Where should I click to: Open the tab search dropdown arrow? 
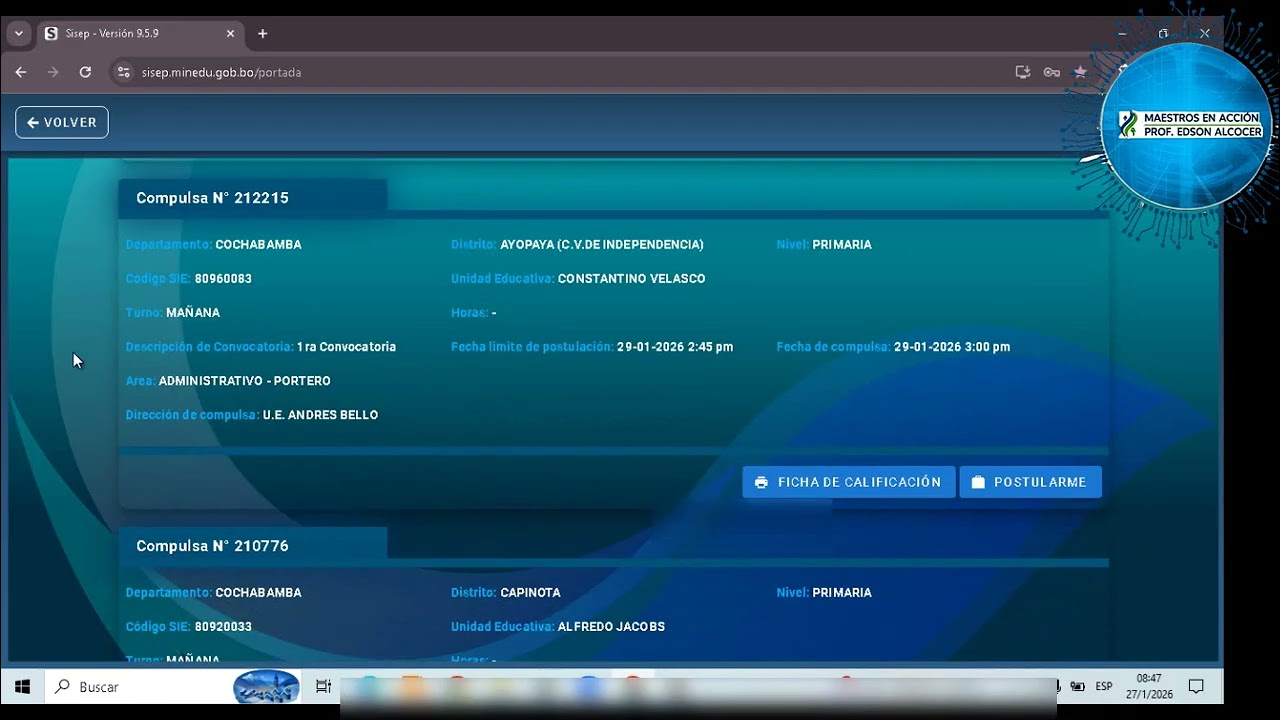pyautogui.click(x=18, y=33)
